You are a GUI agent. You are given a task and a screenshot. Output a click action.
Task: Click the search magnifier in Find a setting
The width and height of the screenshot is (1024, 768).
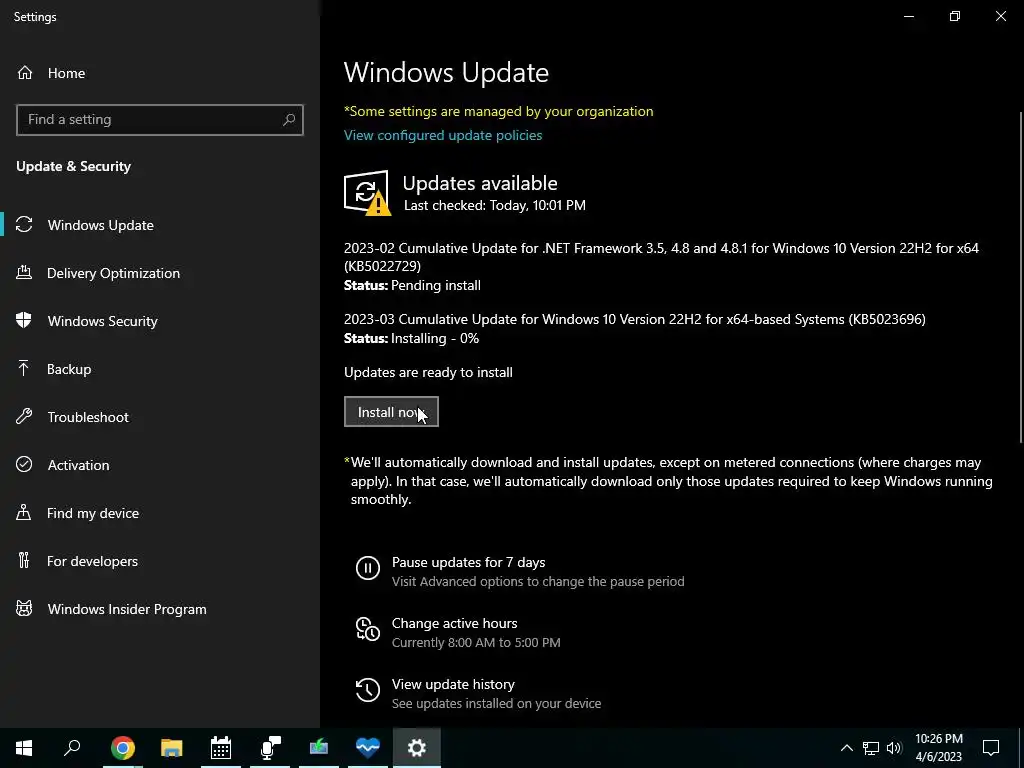click(289, 120)
